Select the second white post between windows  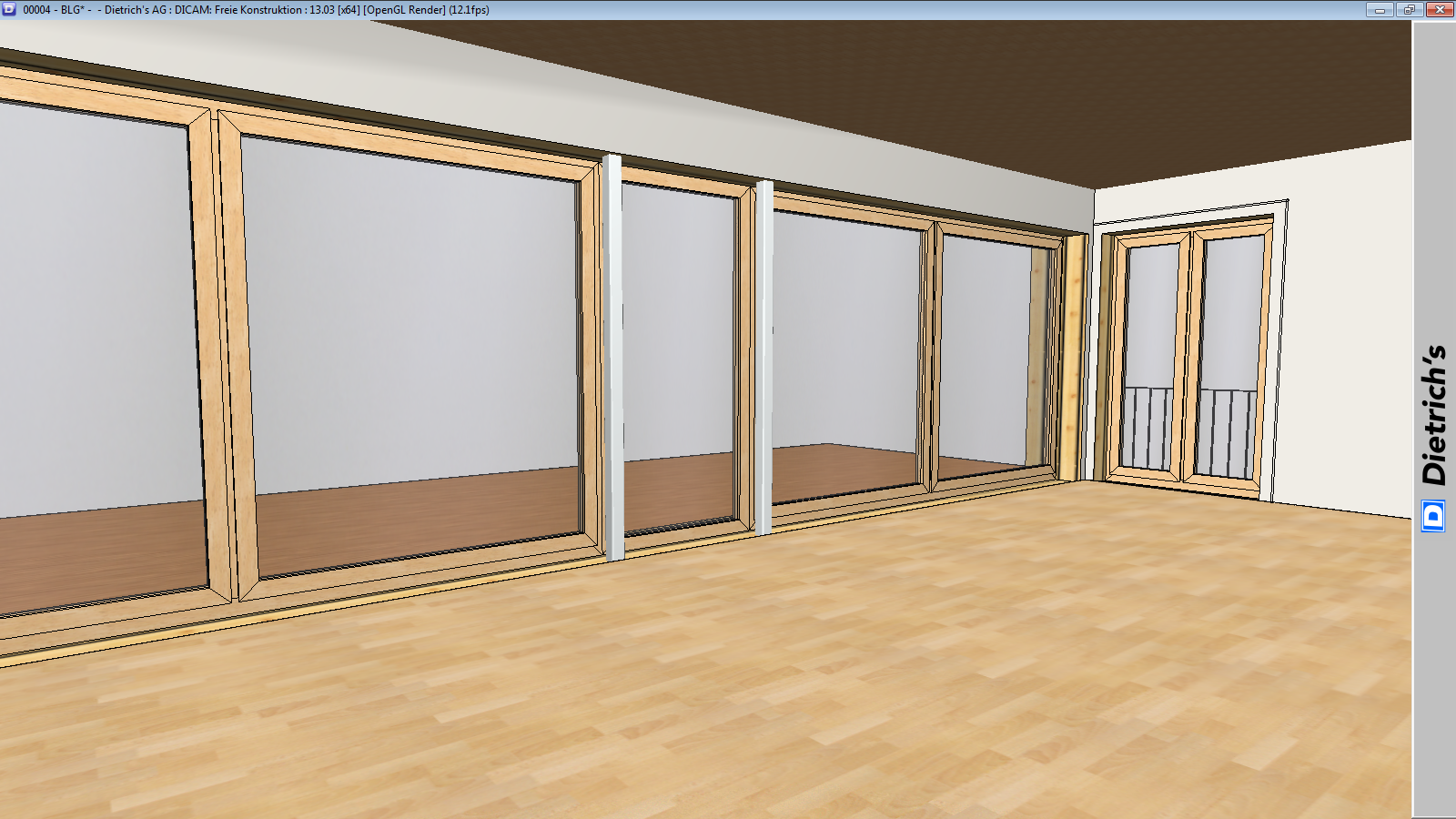[764, 355]
